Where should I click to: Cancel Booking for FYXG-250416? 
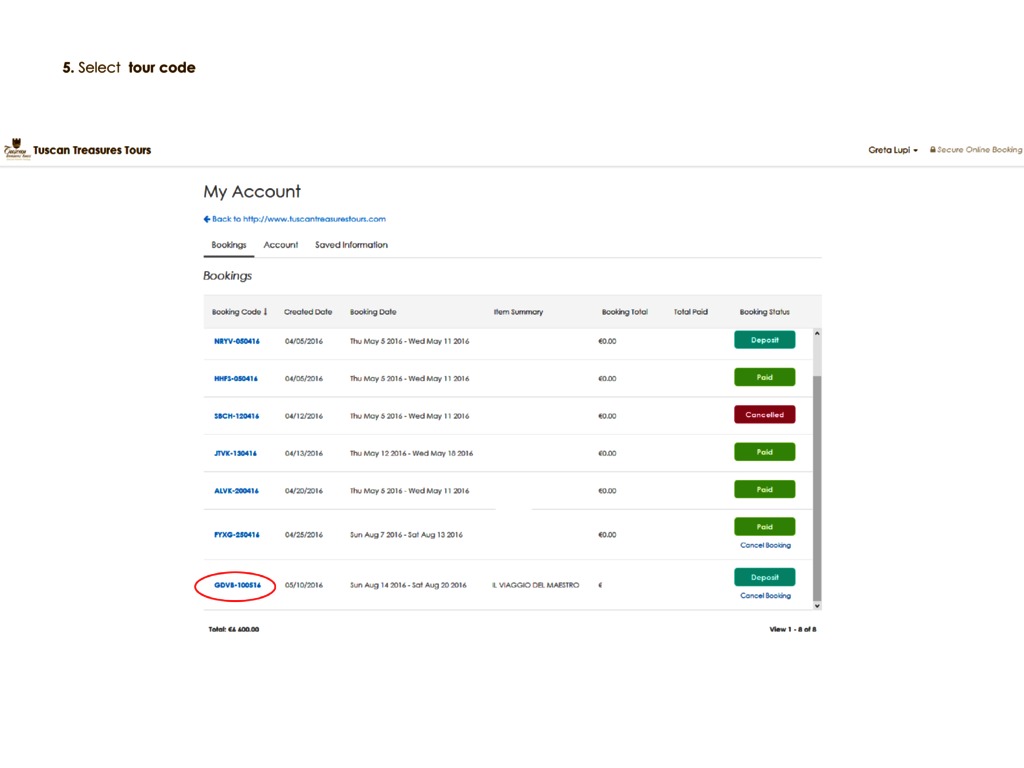coord(765,545)
